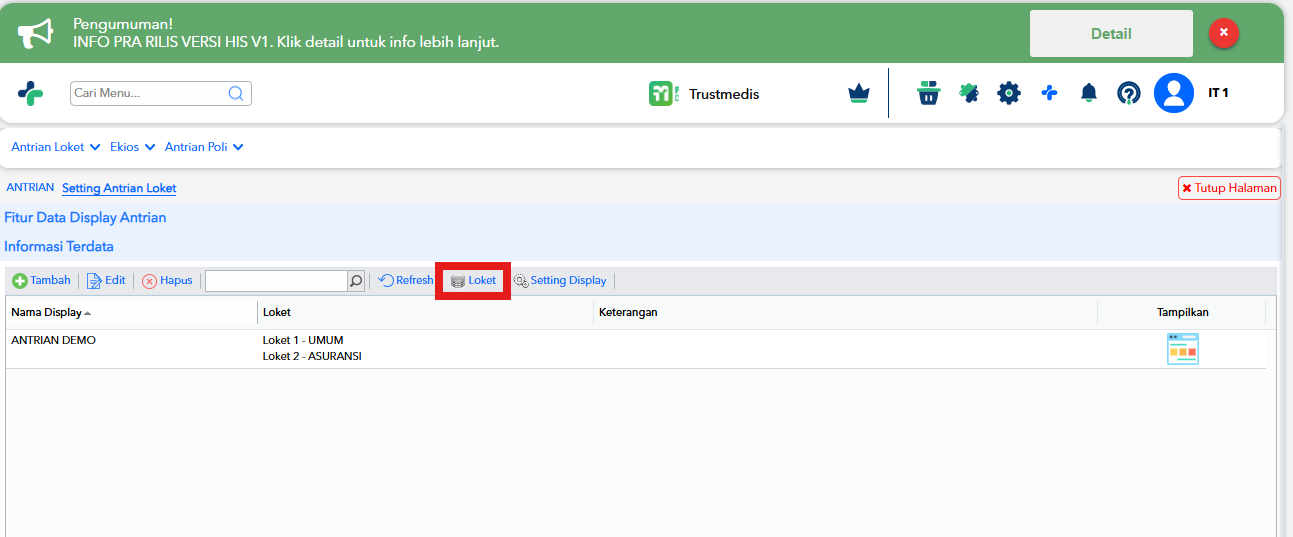Image resolution: width=1293 pixels, height=537 pixels.
Task: Select the ANTRIAN DEMO row
Action: (636, 349)
